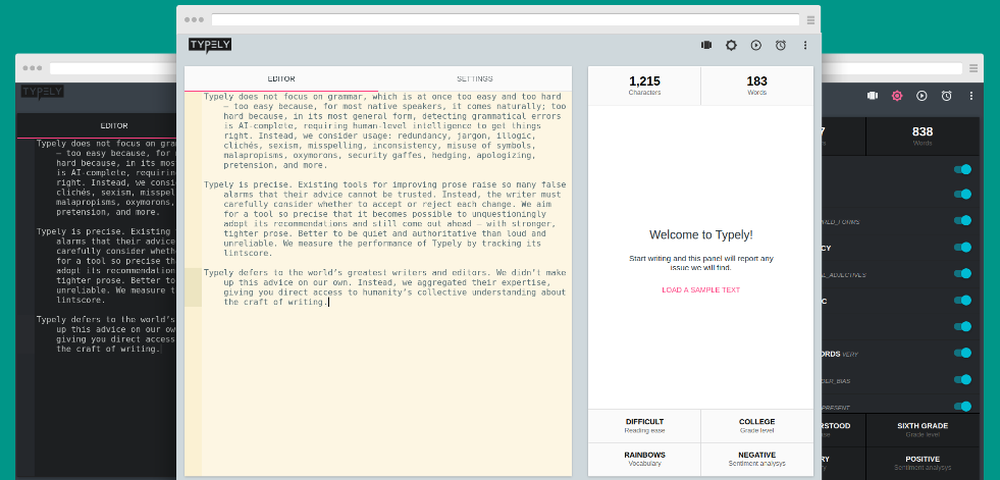Open the view carousel icon in front window toolbar
Screen dimensions: 1000x480
[706, 45]
